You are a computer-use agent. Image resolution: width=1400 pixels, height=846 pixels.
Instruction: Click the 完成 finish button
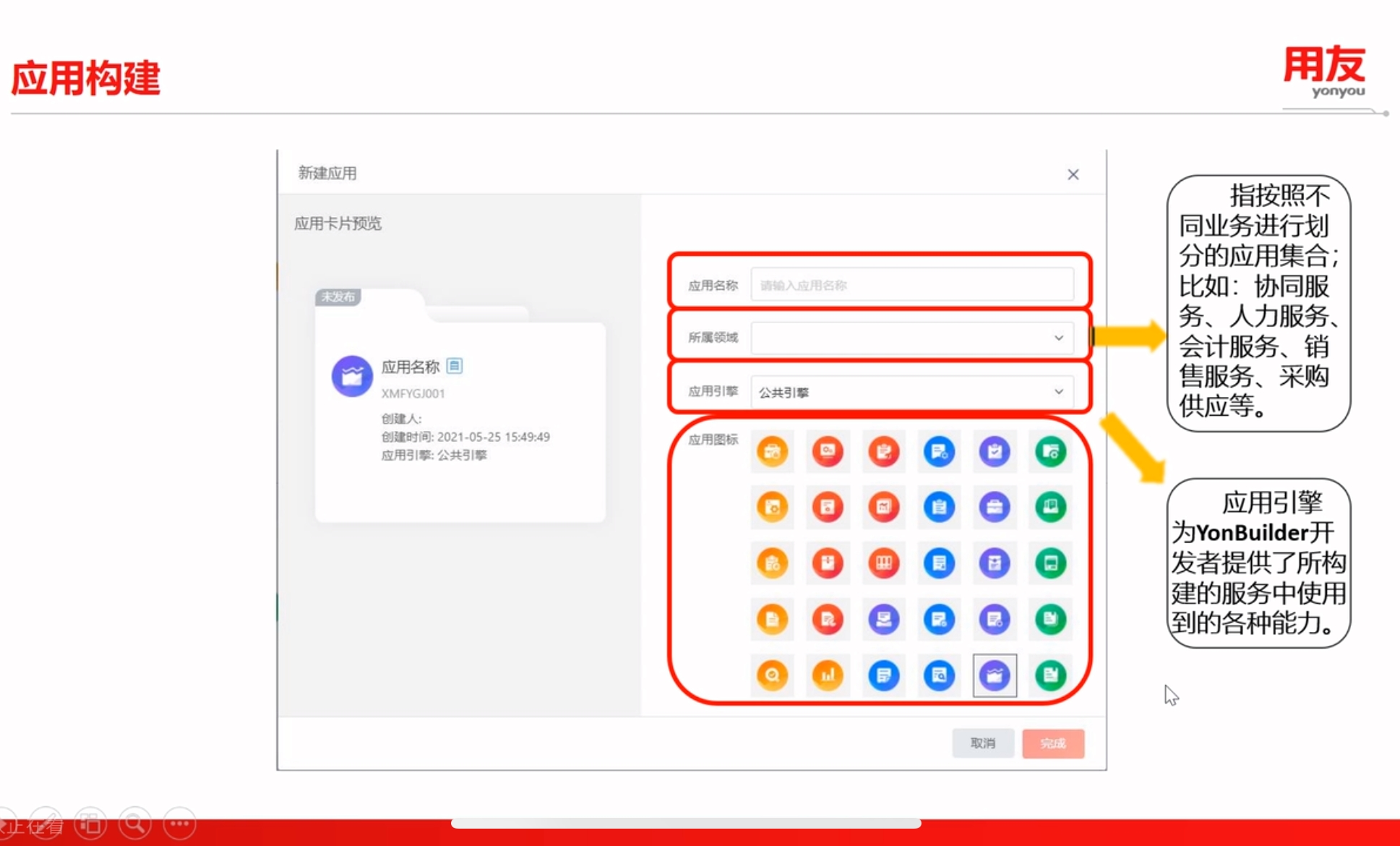1053,743
